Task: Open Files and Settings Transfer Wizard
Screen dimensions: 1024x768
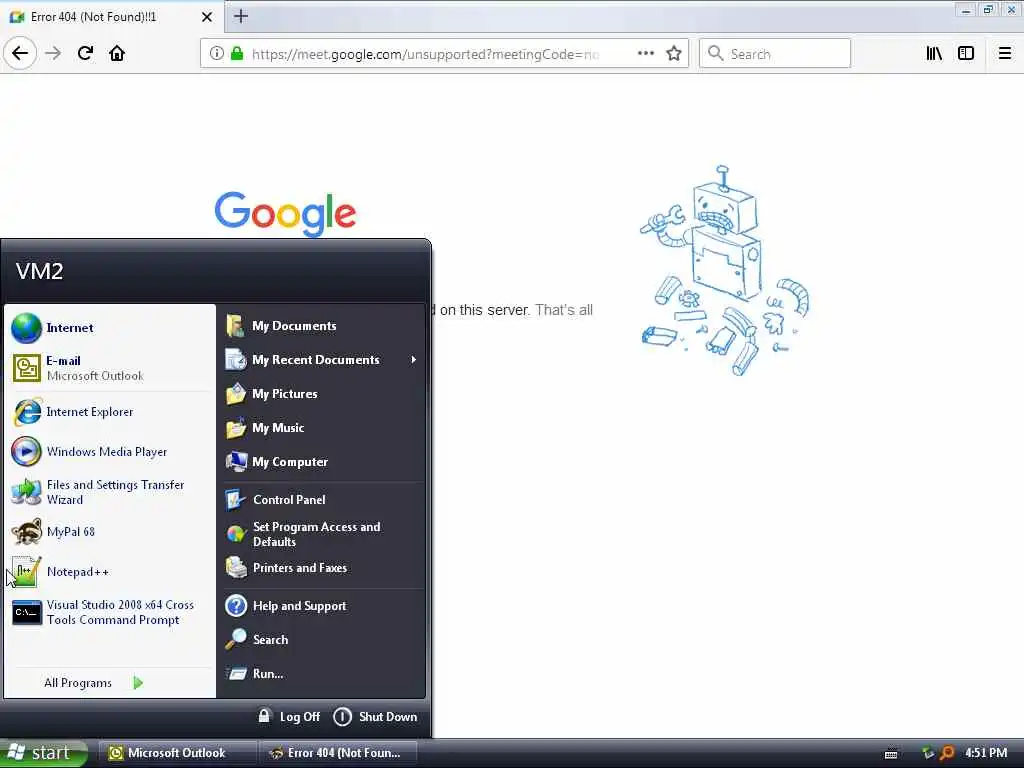Action: tap(110, 492)
